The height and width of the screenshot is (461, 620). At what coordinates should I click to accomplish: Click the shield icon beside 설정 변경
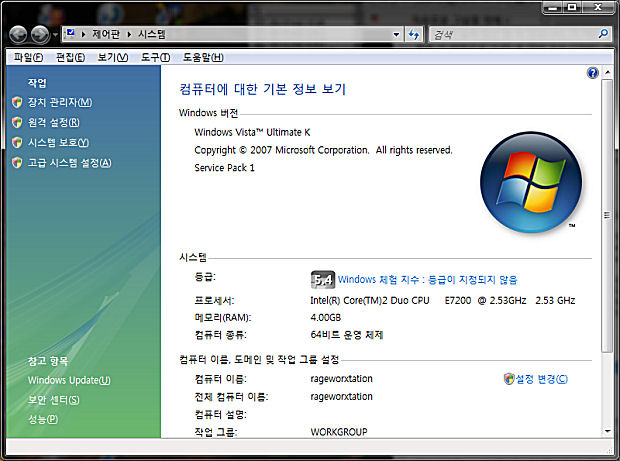click(x=509, y=379)
